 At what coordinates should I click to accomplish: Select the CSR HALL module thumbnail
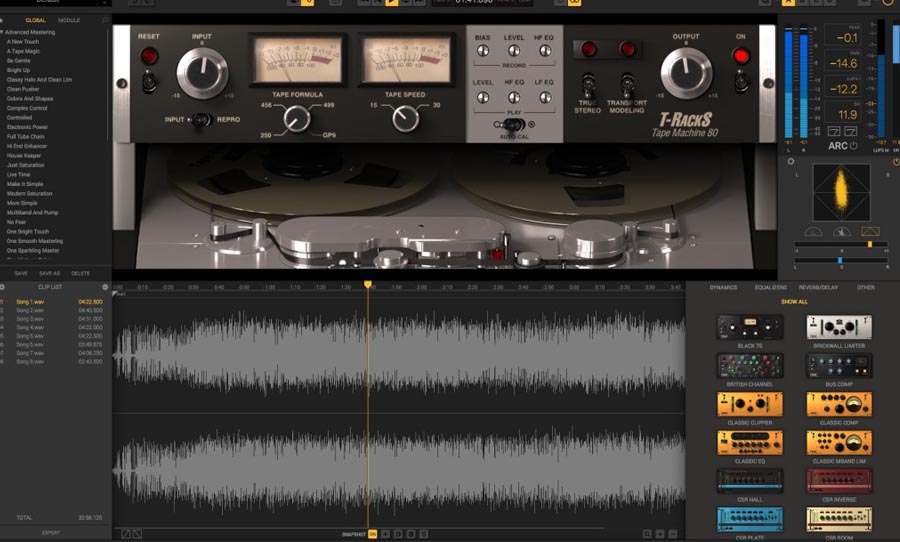click(750, 481)
